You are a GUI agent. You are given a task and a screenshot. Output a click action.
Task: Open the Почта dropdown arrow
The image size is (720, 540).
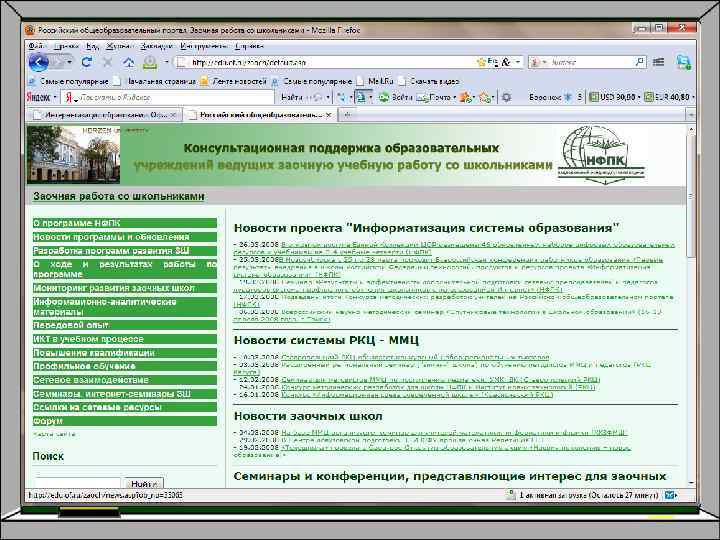(x=455, y=97)
